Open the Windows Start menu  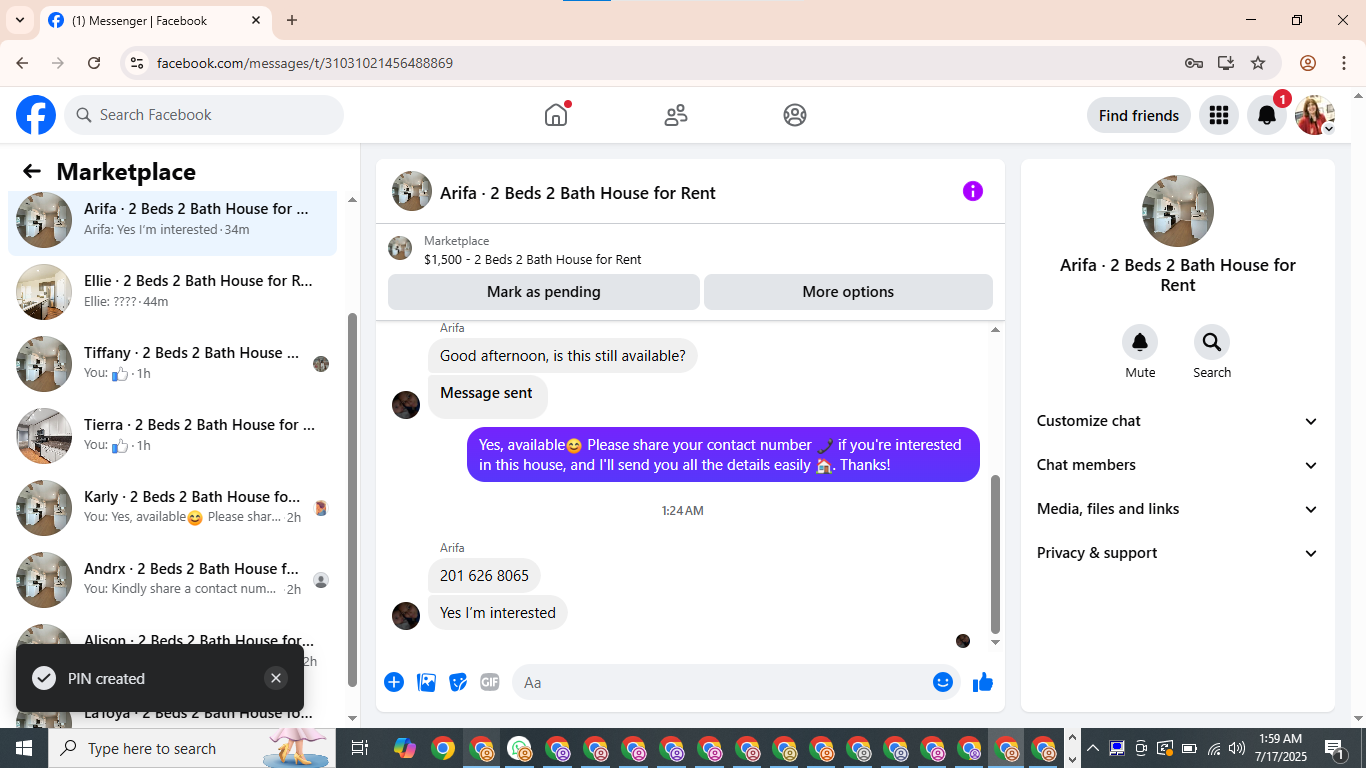(24, 748)
